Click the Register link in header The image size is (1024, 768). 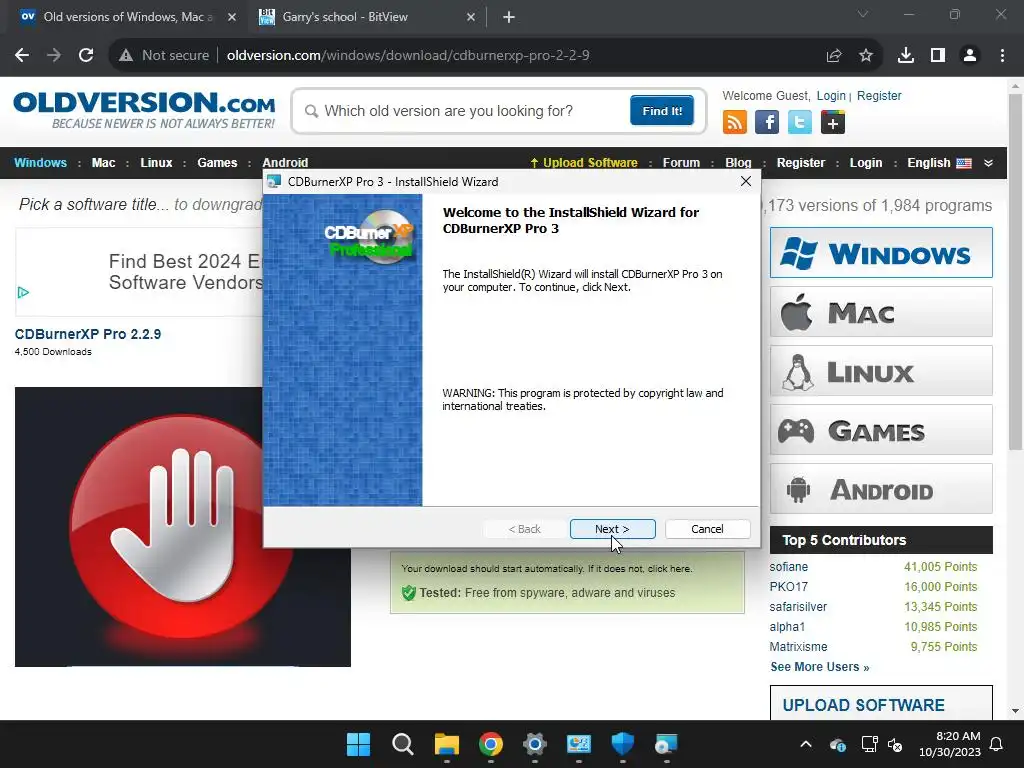click(x=879, y=96)
